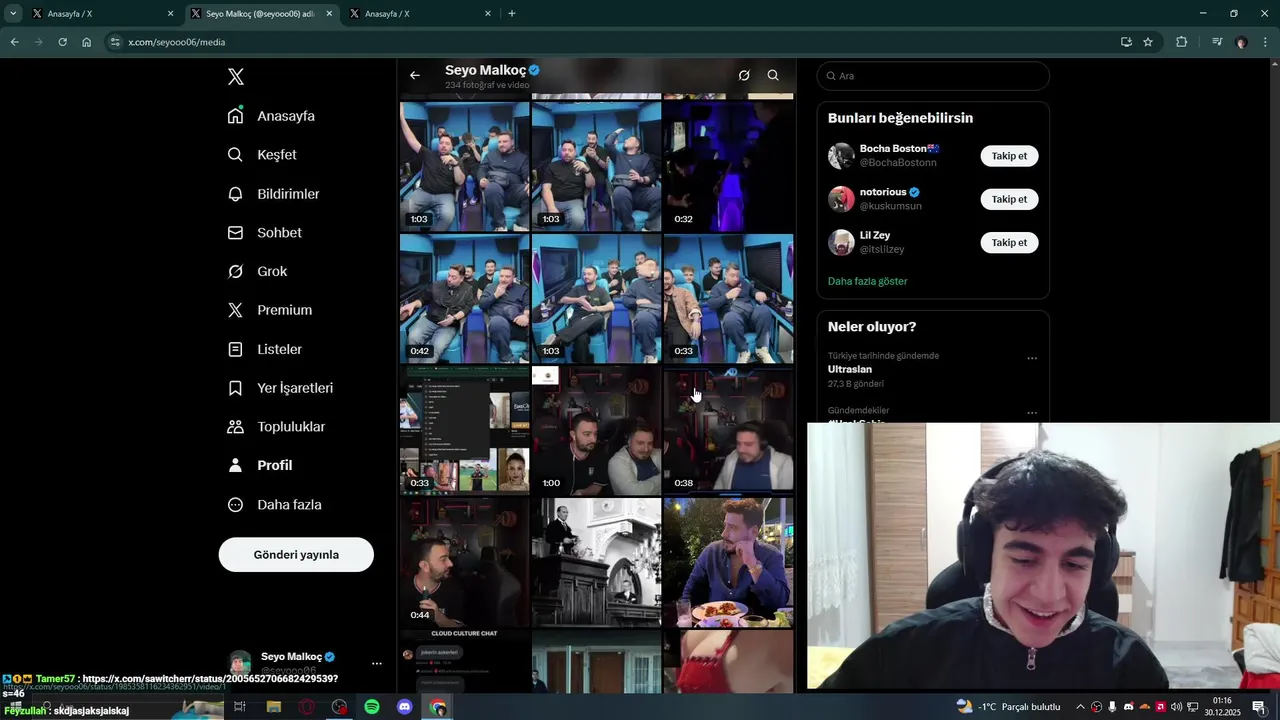This screenshot has width=1280, height=720.
Task: Open Anasayfa home in sidebar
Action: pyautogui.click(x=271, y=116)
